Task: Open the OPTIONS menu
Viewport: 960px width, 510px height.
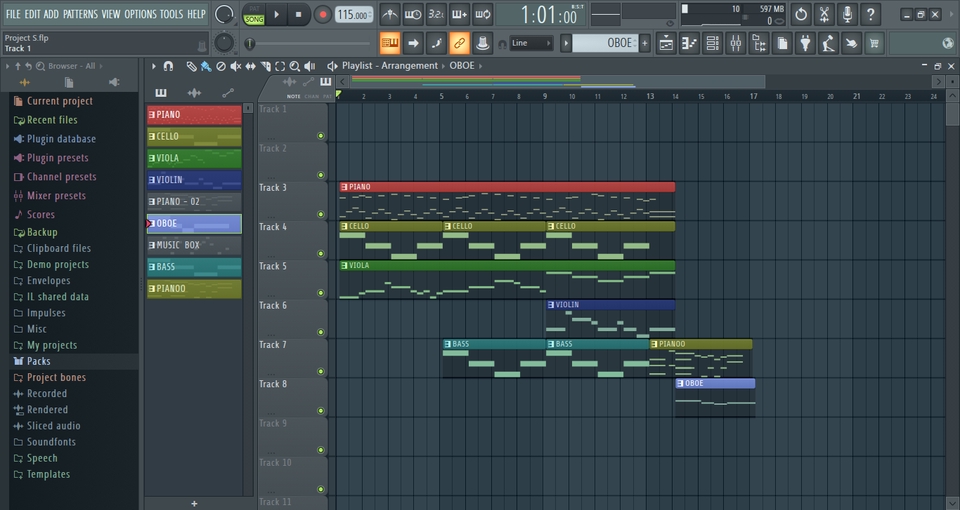Action: point(140,13)
